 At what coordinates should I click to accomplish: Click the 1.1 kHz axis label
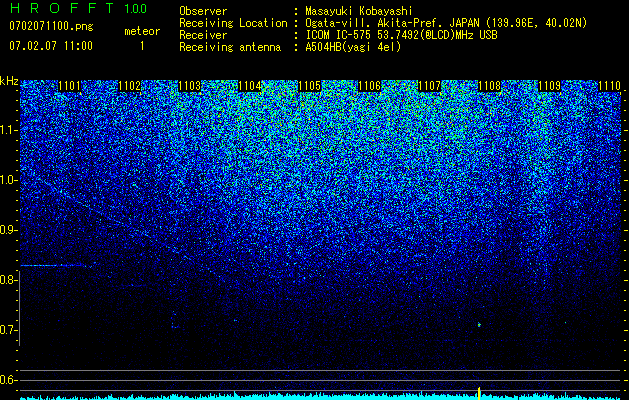pos(8,130)
